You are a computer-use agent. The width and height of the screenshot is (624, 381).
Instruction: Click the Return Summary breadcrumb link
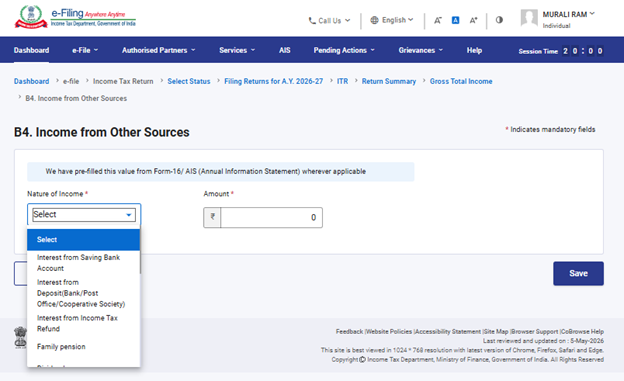tap(389, 81)
